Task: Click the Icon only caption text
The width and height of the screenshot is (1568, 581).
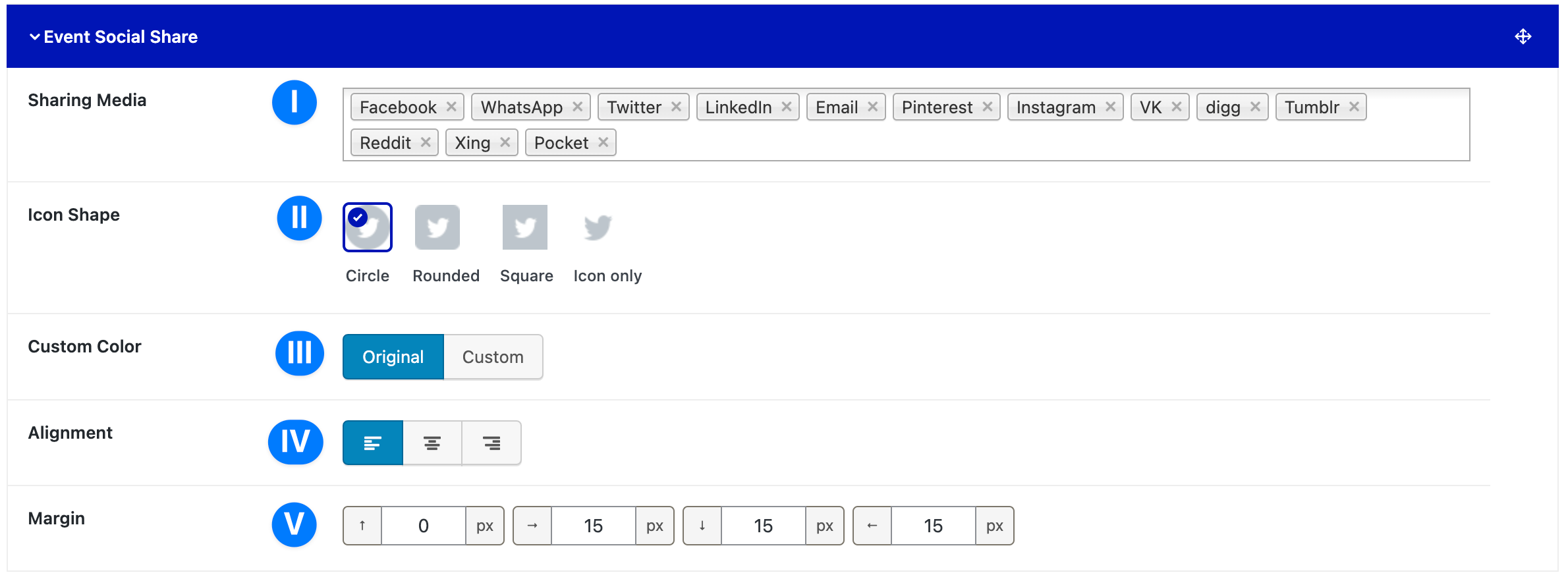Action: [607, 276]
